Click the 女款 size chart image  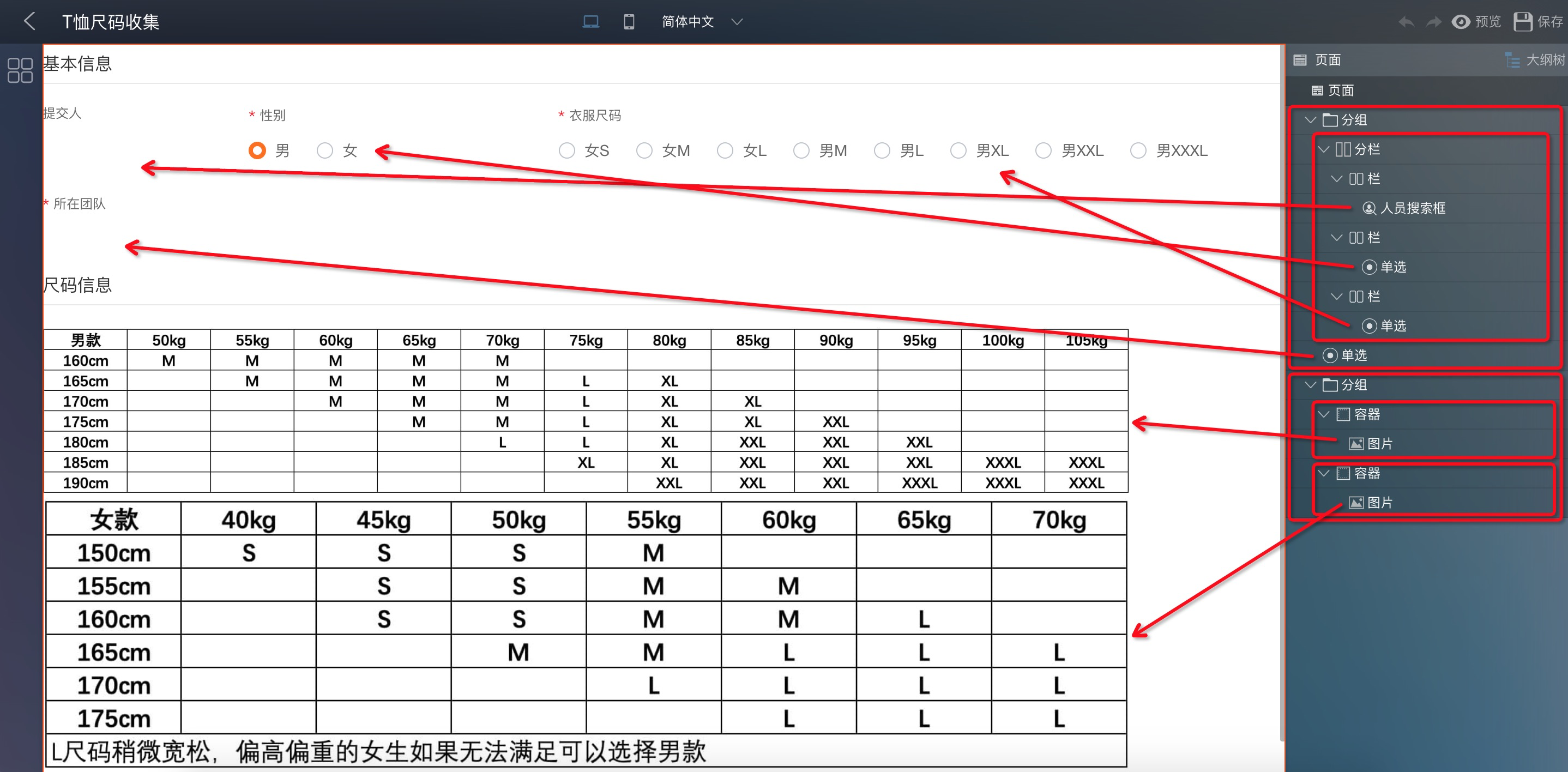(x=586, y=633)
